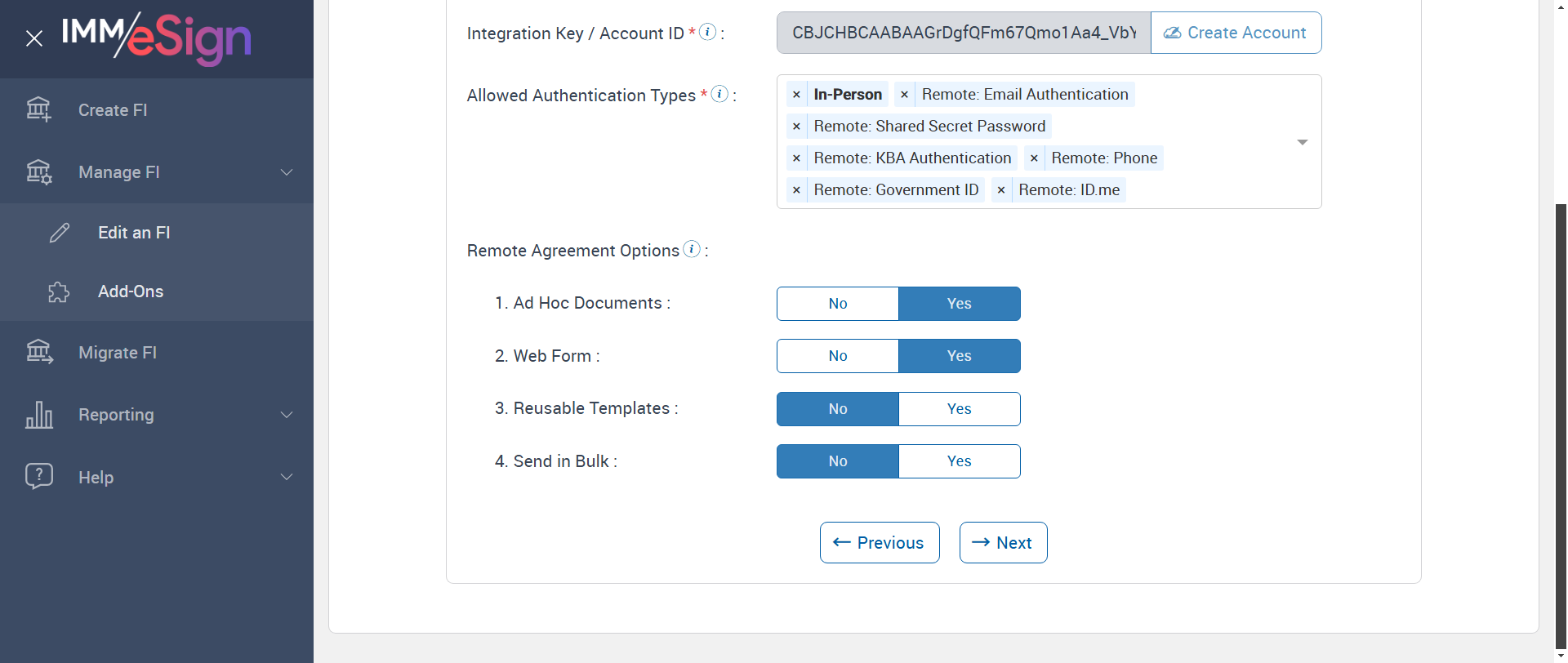This screenshot has height=663, width=1568.
Task: Open the Authentication Types dropdown arrow
Action: coord(1302,142)
